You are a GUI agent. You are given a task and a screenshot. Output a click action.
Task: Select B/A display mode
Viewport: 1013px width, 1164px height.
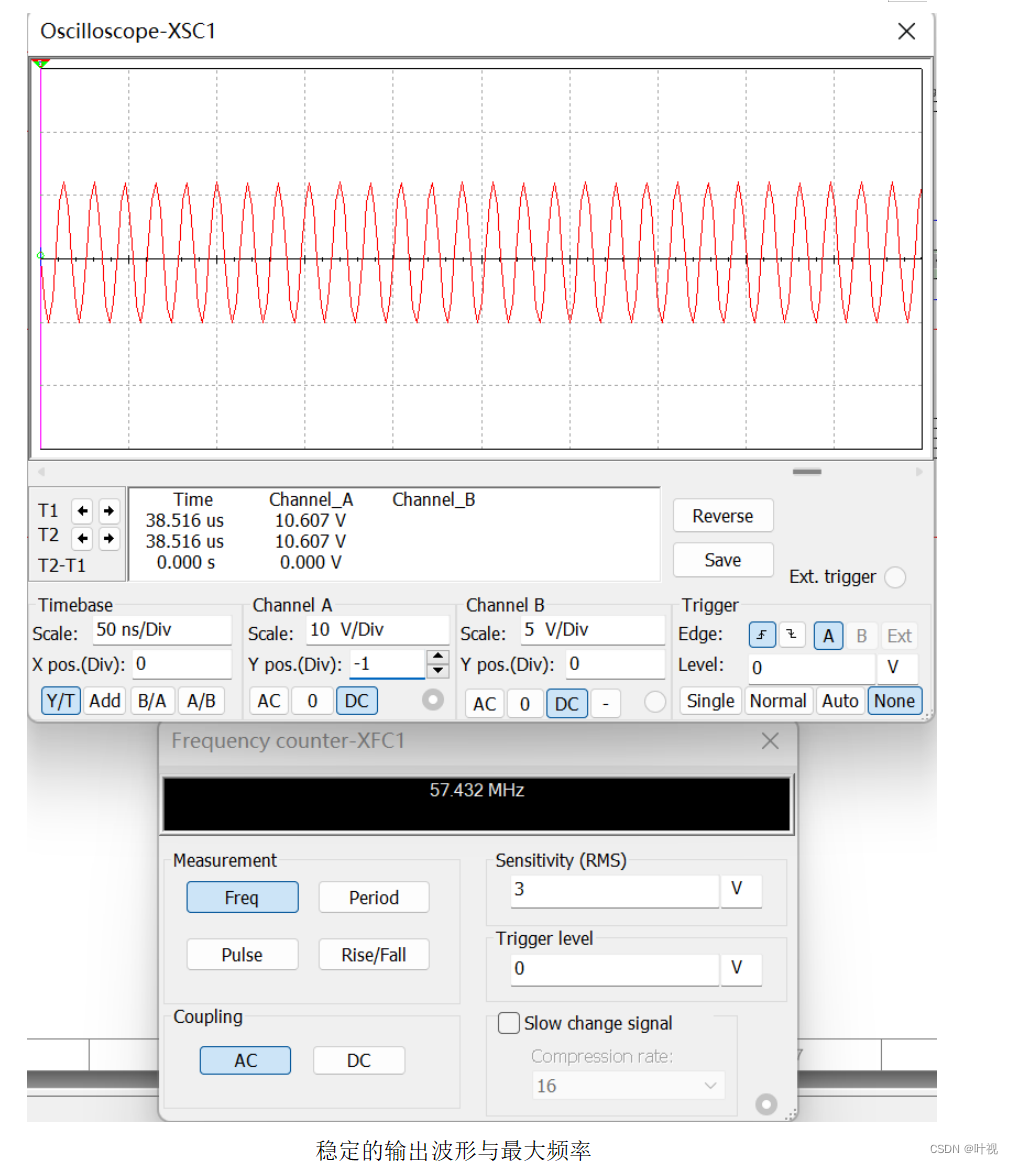(x=152, y=701)
